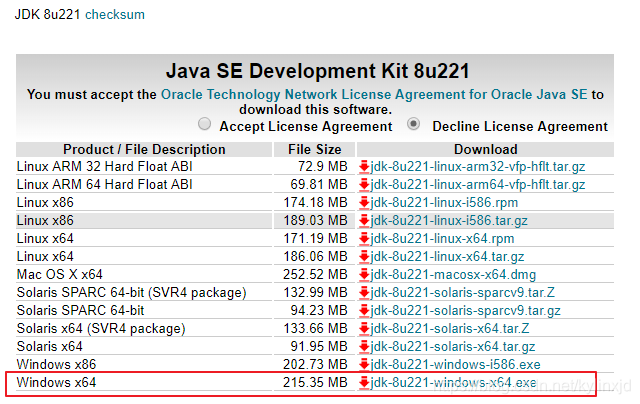This screenshot has height=404, width=640.
Task: Click the 174.18 MB file size value
Action: 316,203
